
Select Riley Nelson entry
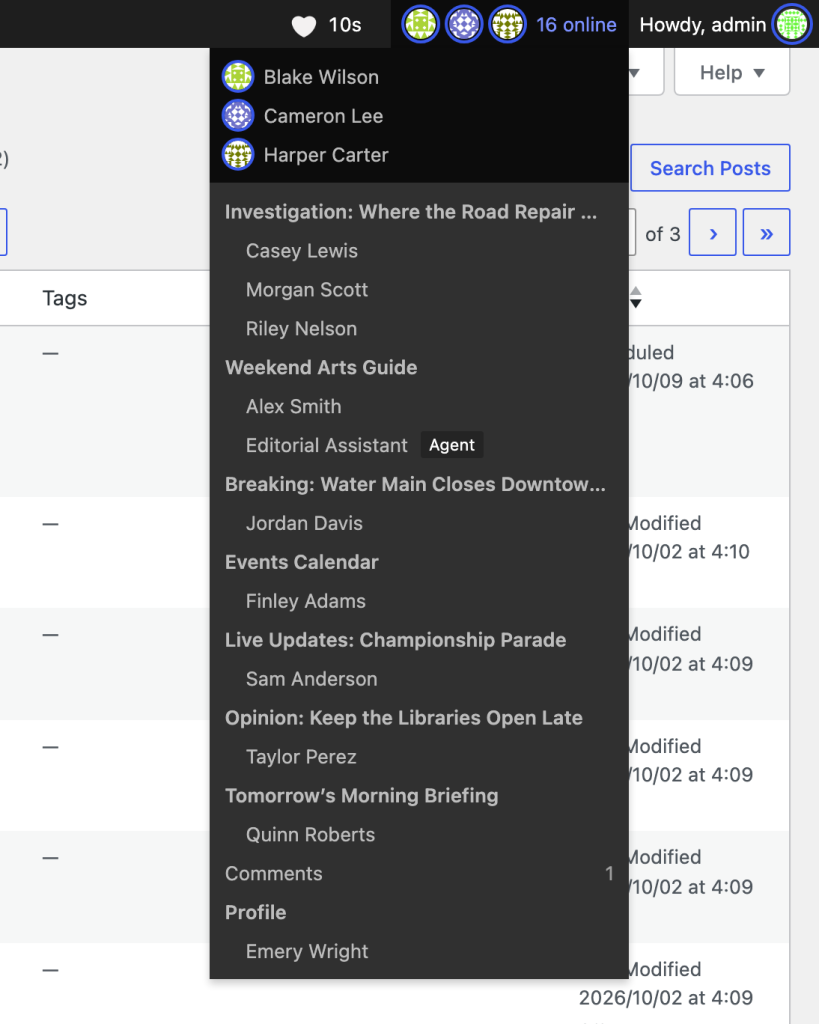[x=302, y=328]
